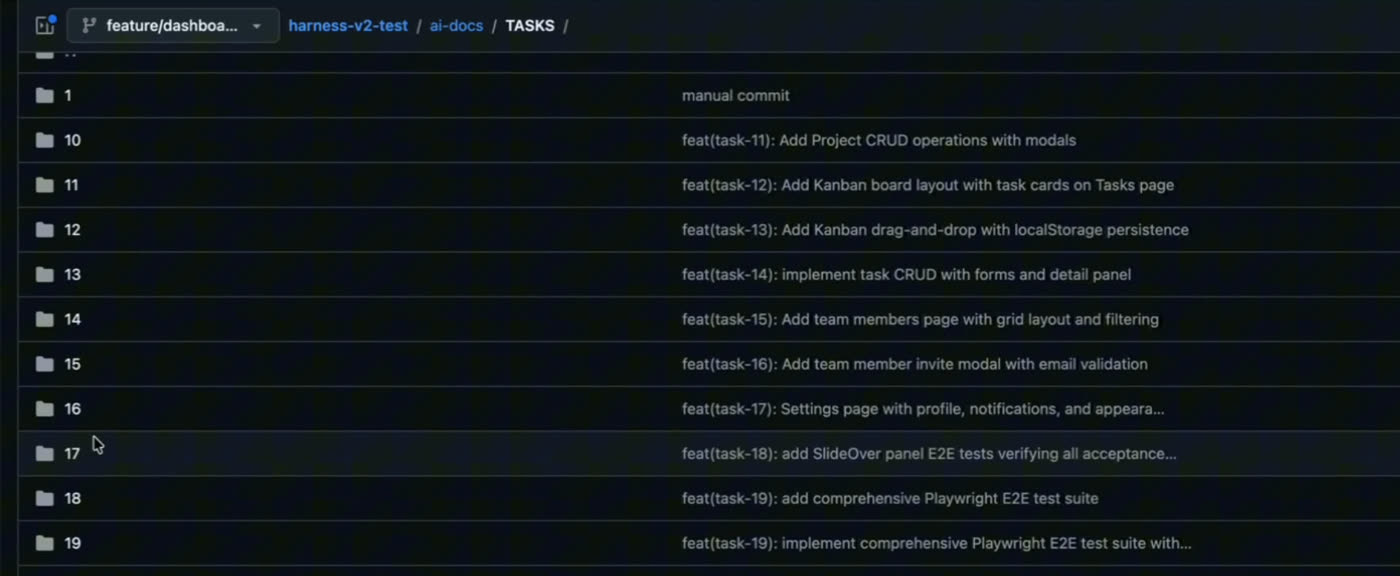Open the feature/dashboa... branch dropdown
Image resolution: width=1400 pixels, height=576 pixels.
click(x=173, y=25)
